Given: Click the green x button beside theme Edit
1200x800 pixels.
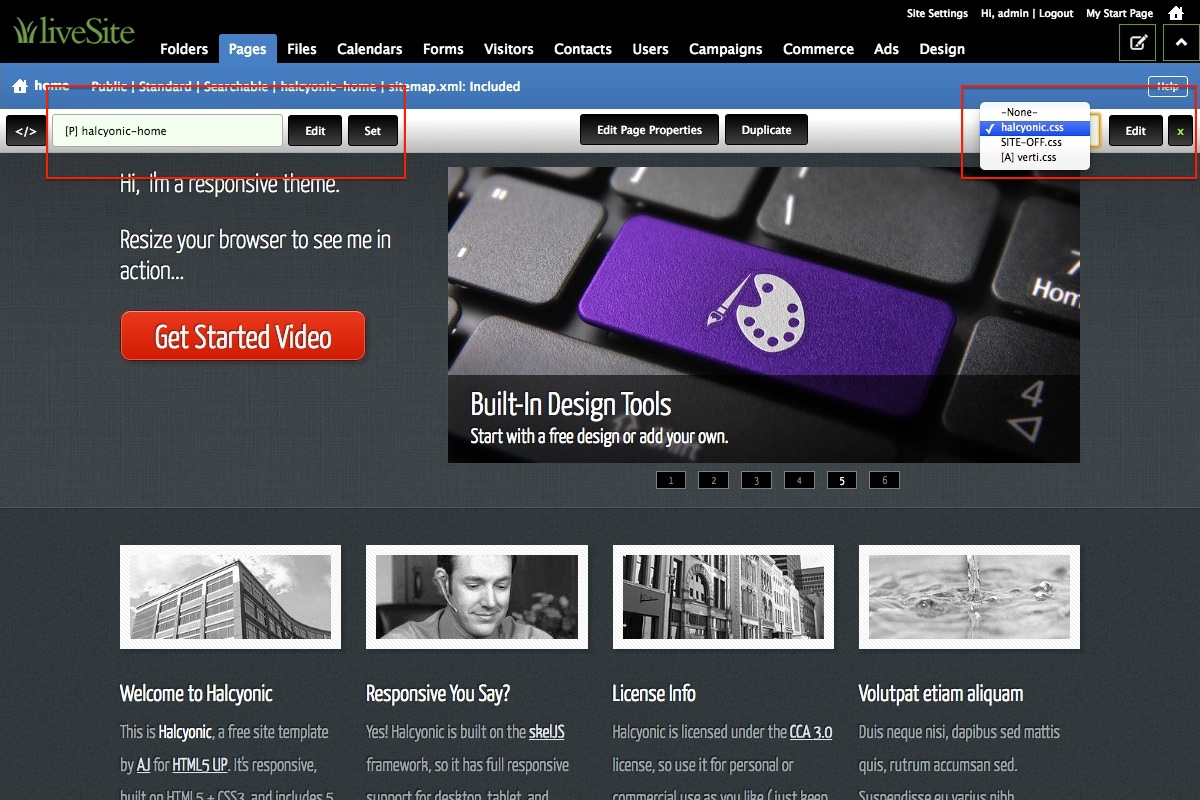Looking at the screenshot, I should pyautogui.click(x=1180, y=131).
